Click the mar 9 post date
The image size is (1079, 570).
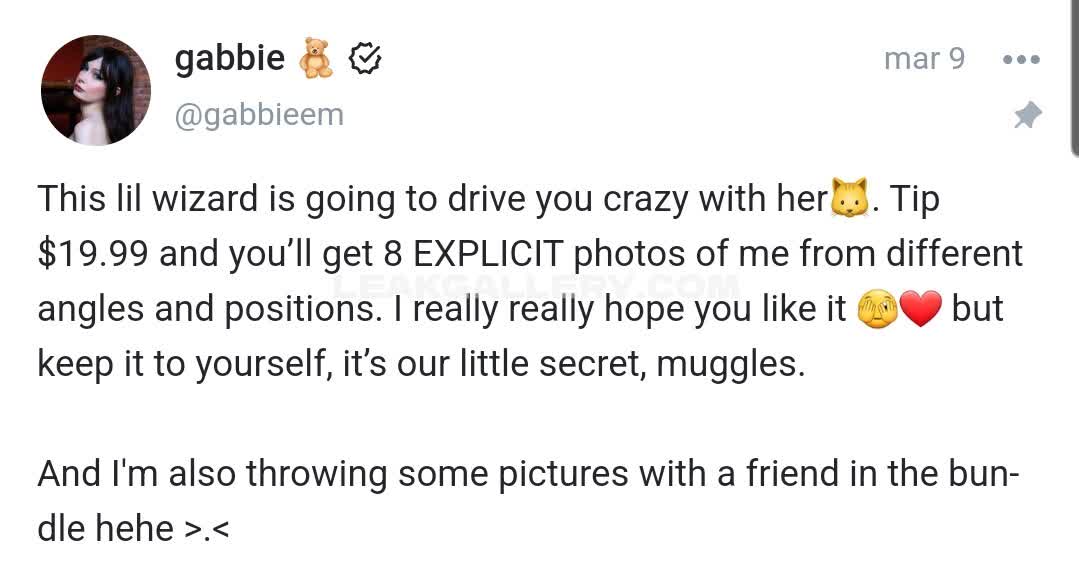(x=924, y=59)
